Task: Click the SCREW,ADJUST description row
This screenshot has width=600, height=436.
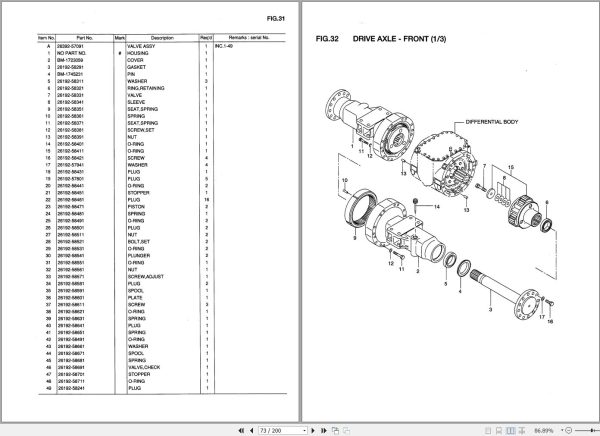Action: coord(145,276)
